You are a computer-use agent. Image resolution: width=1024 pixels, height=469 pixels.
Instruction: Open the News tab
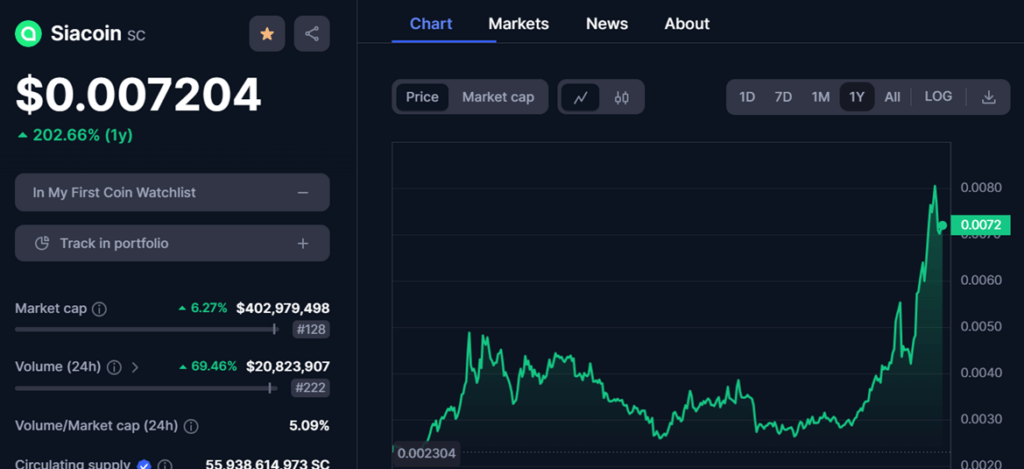[607, 24]
